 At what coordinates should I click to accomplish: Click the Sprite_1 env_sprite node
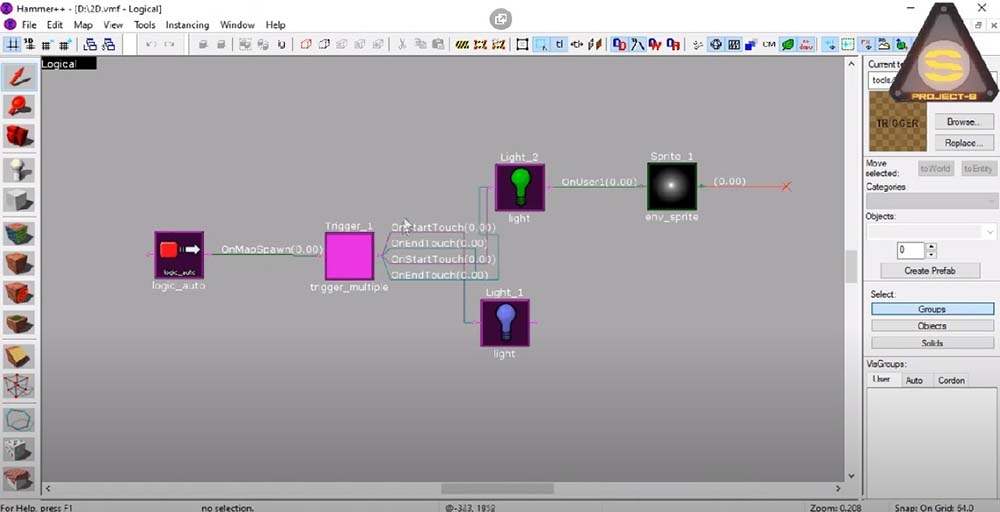[x=671, y=187]
